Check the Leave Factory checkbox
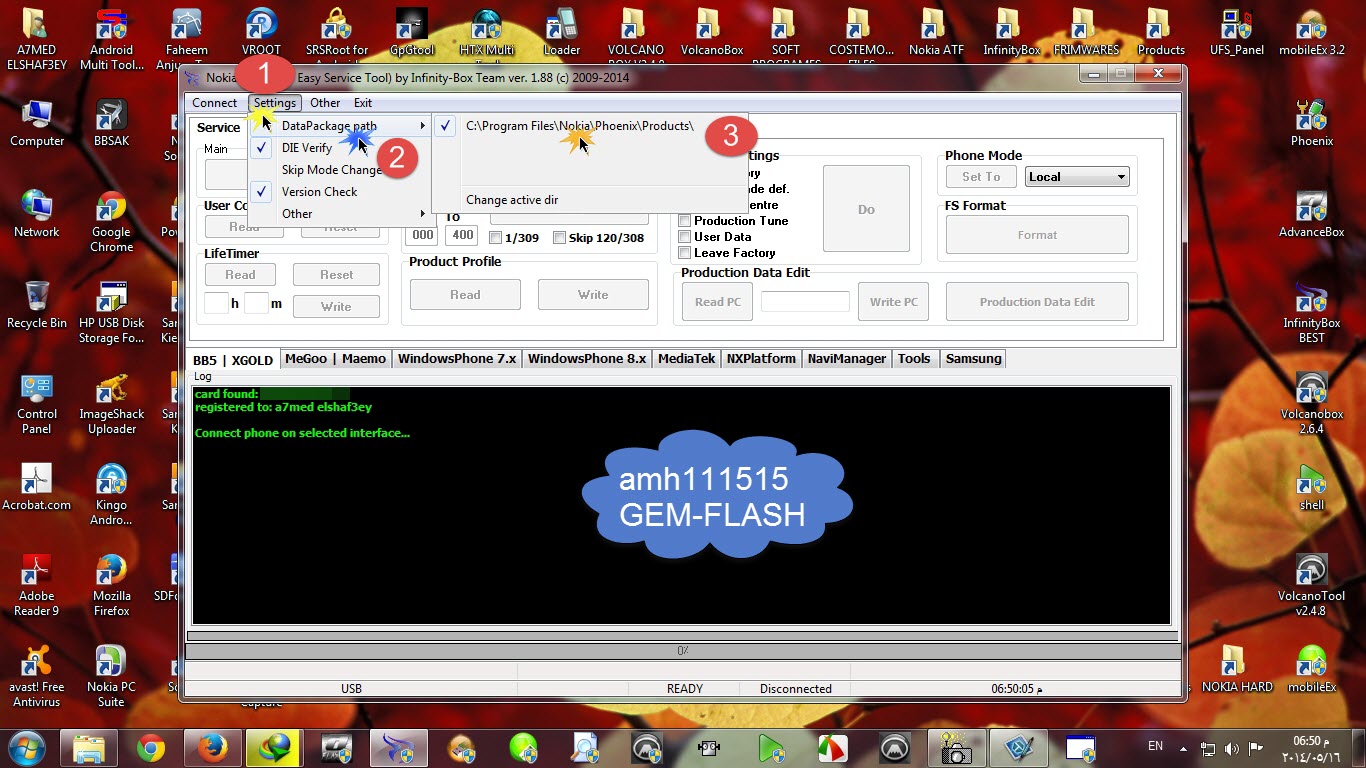This screenshot has height=768, width=1366. (685, 253)
